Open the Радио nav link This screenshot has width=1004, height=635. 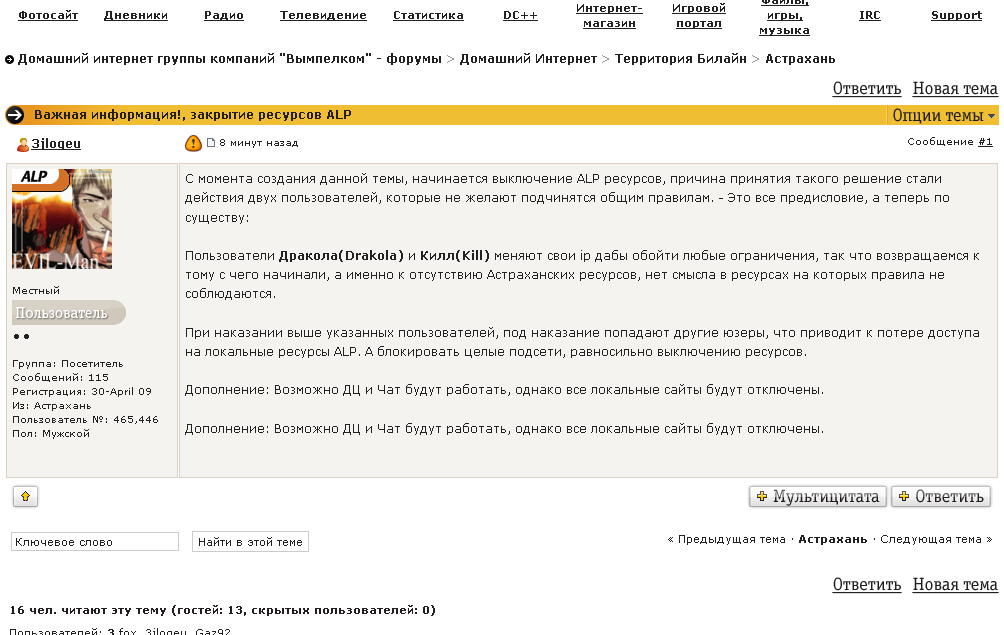[224, 15]
